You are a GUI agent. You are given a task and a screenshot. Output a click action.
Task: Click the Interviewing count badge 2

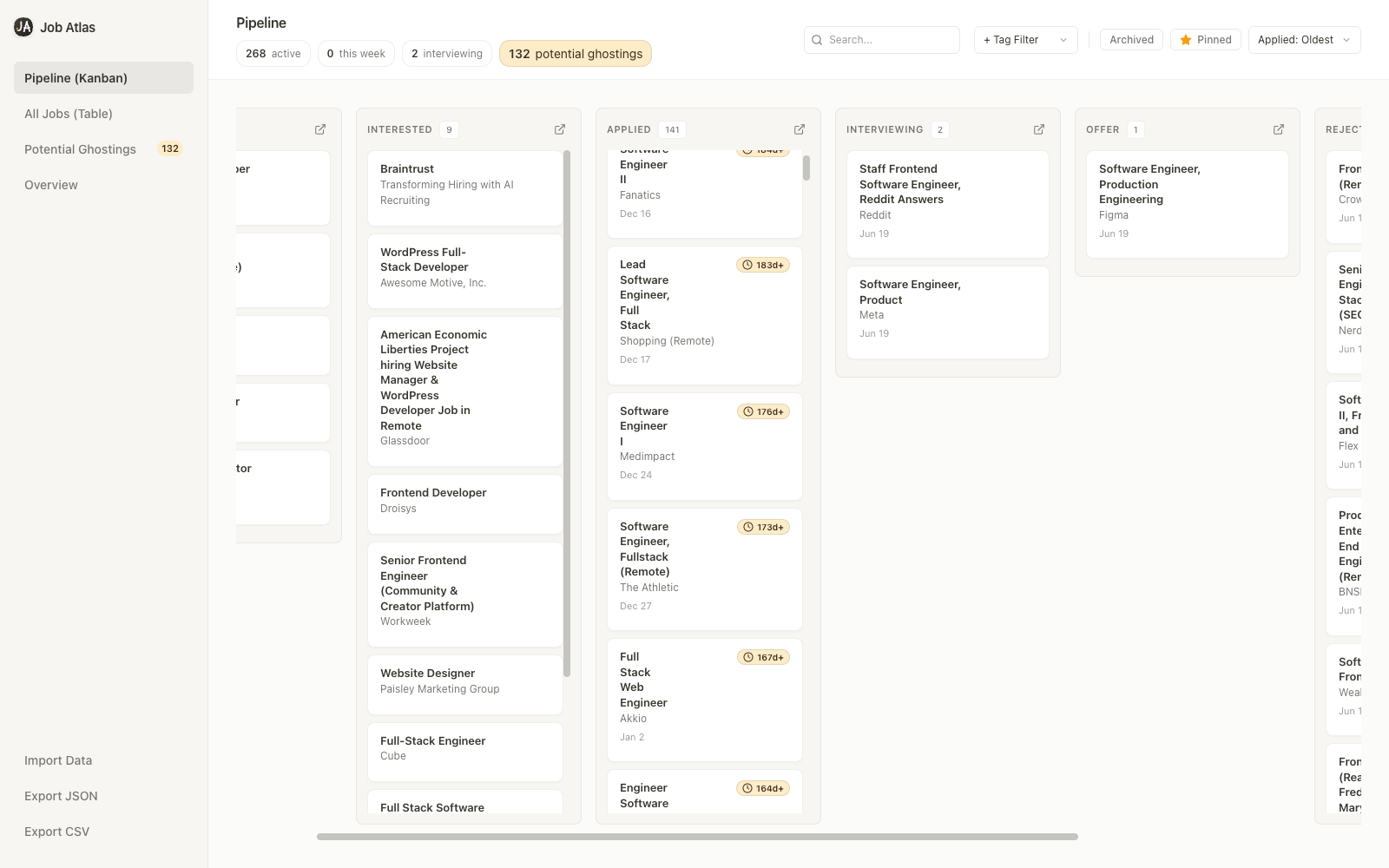(x=940, y=129)
